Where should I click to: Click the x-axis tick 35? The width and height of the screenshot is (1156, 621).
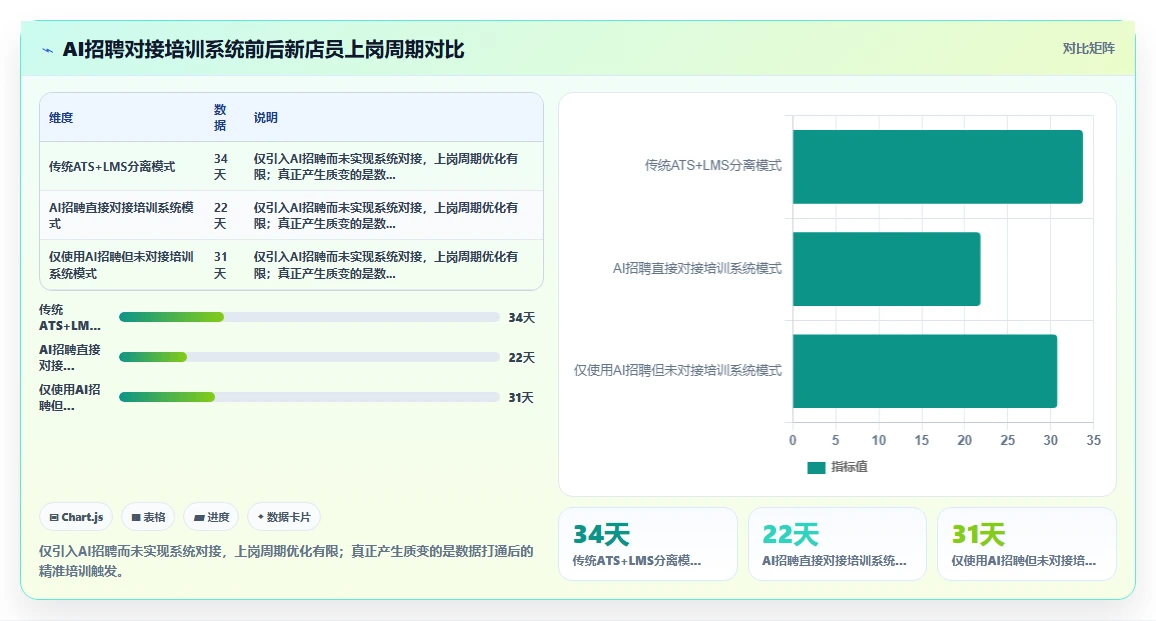pos(1093,440)
